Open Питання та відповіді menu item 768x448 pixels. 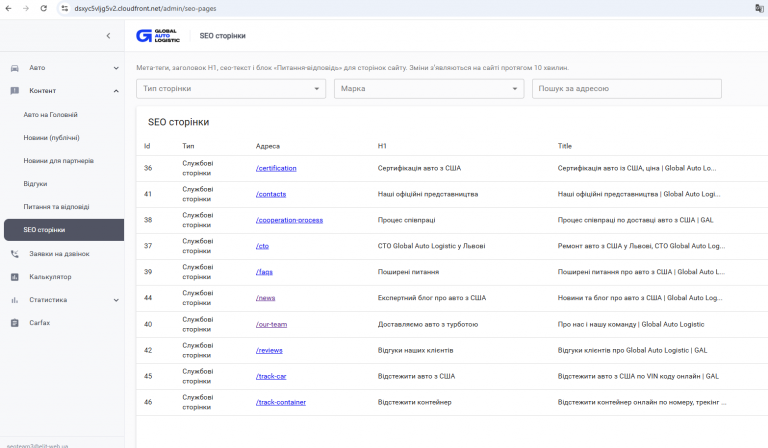pos(56,207)
